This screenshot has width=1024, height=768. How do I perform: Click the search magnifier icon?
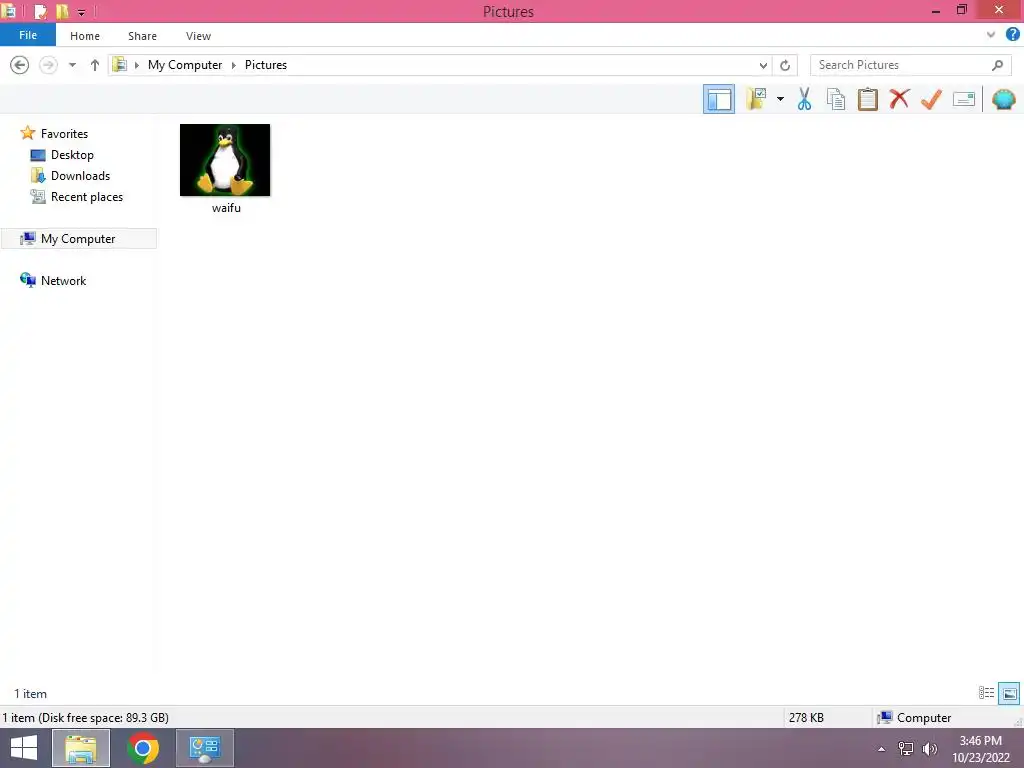[x=997, y=65]
